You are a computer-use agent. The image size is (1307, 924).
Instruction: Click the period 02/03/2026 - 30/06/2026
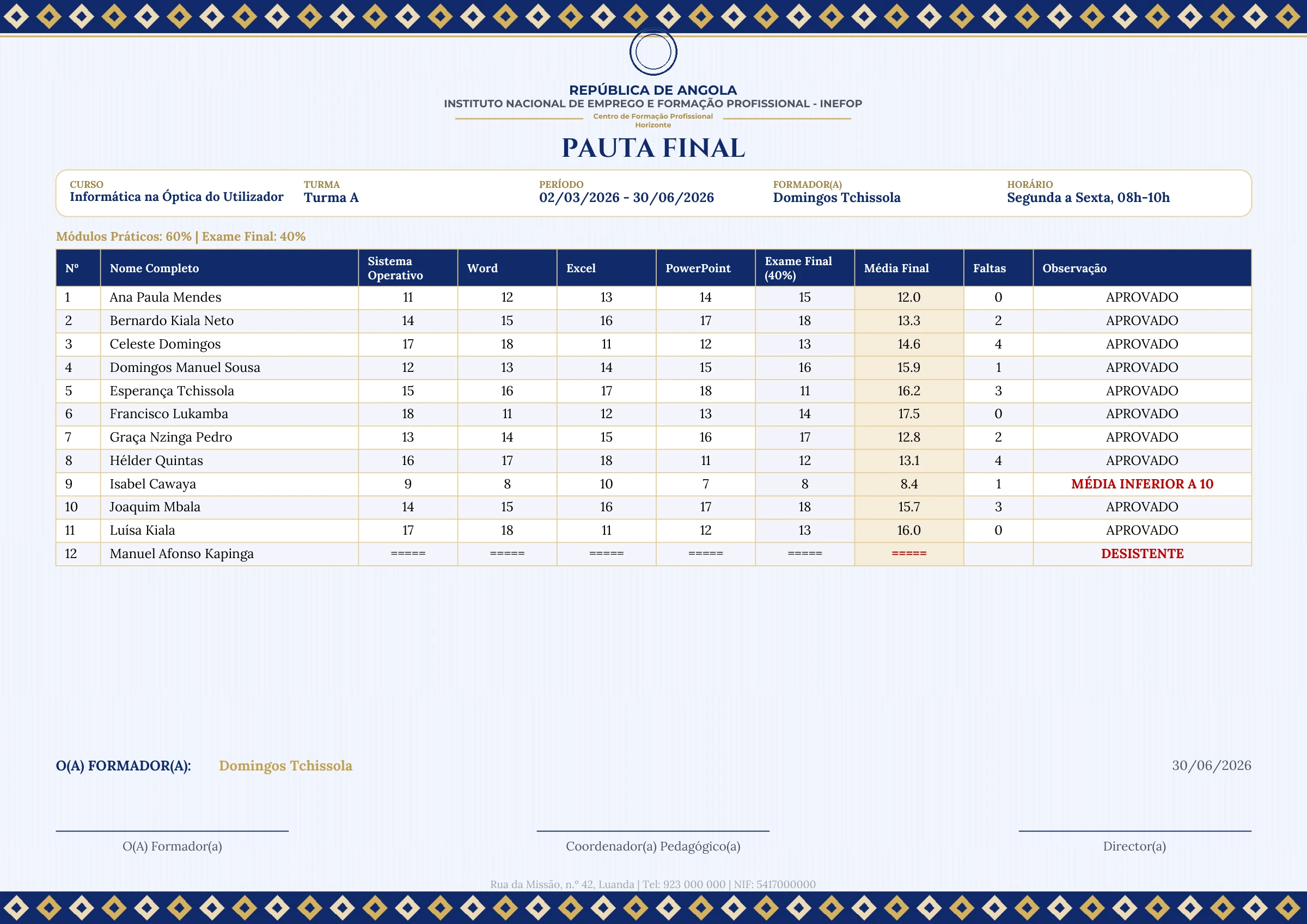[x=626, y=198]
